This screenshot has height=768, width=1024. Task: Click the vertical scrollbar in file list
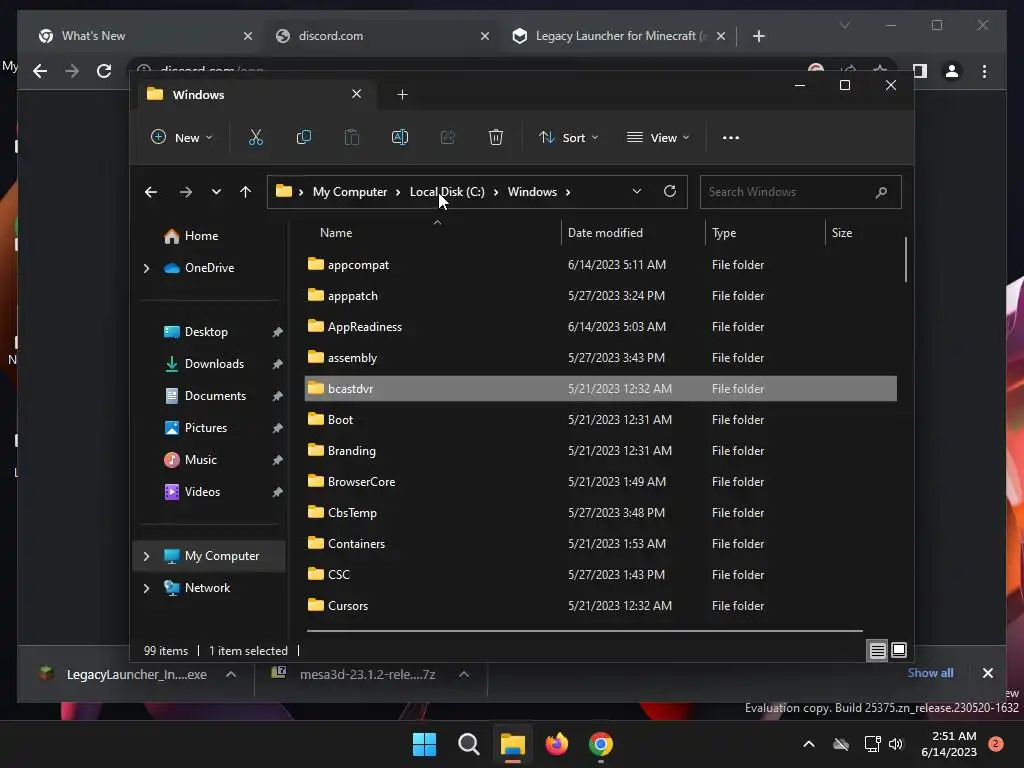click(x=906, y=259)
